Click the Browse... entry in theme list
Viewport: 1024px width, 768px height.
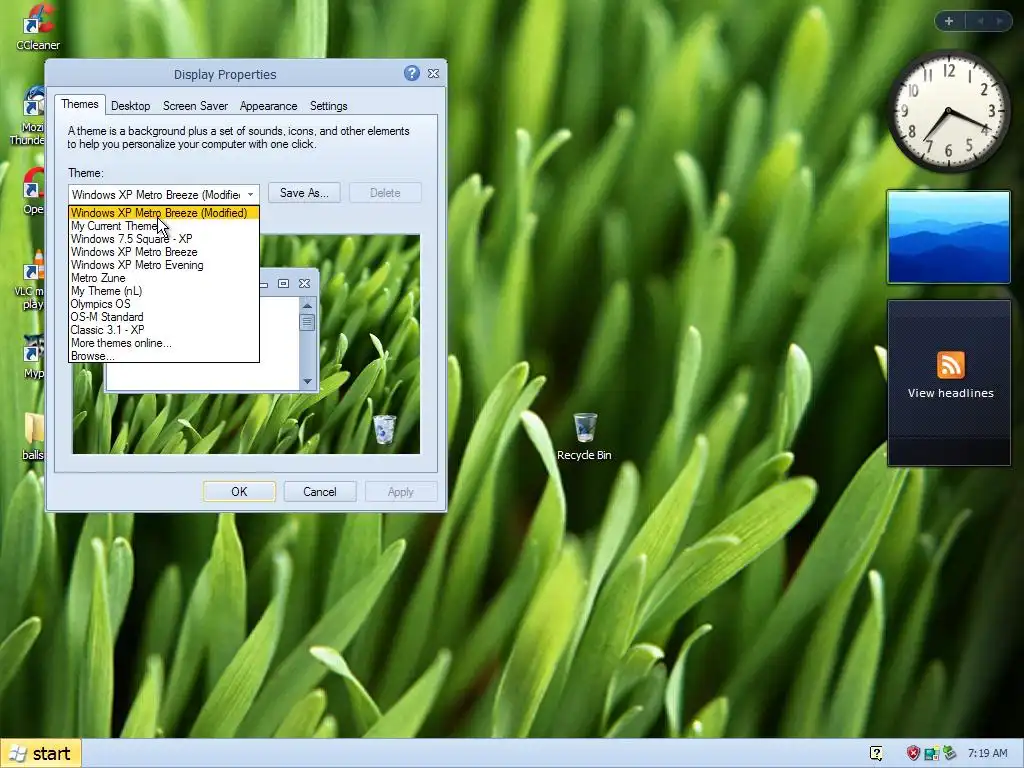coord(164,356)
